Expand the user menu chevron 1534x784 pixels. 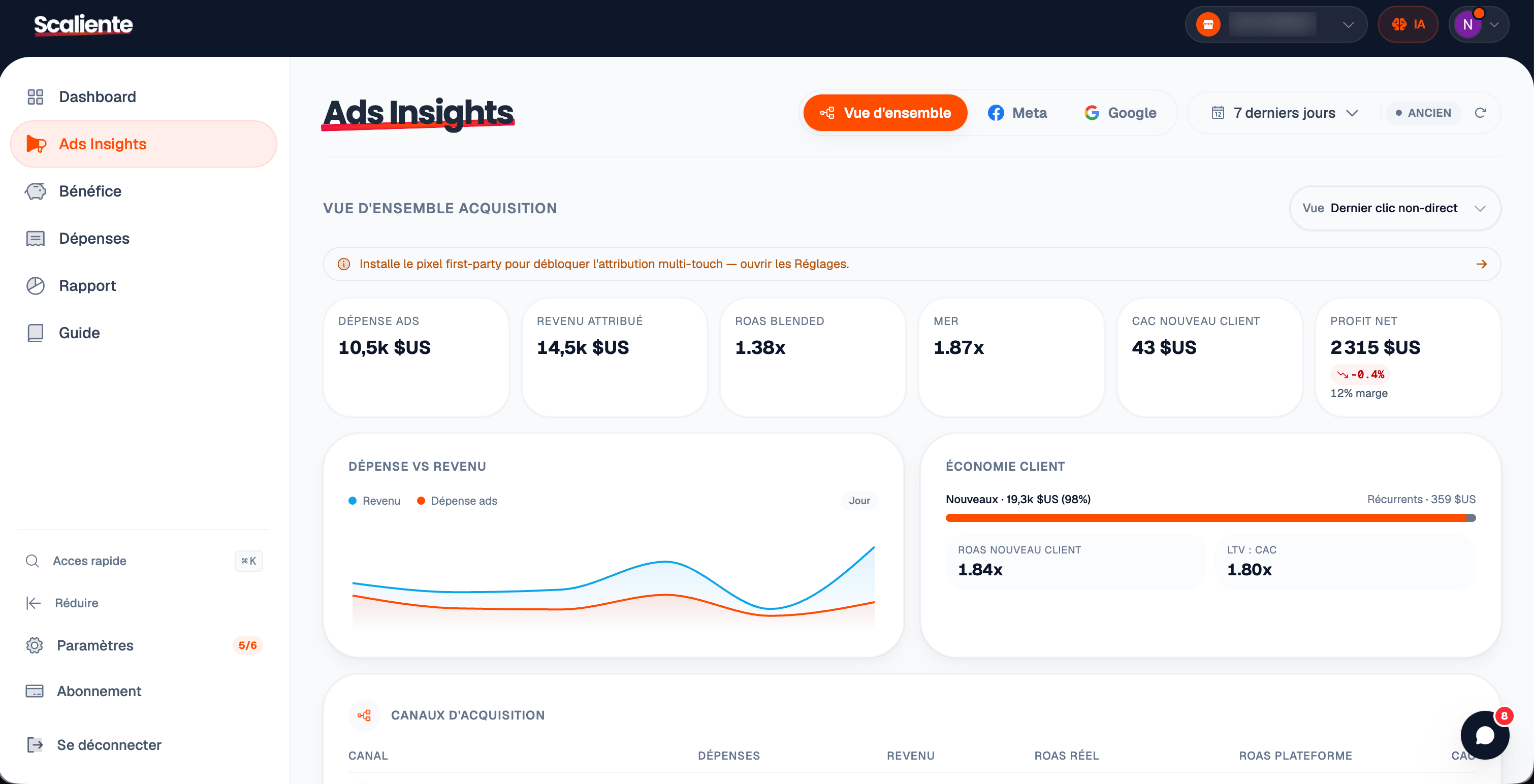[x=1494, y=24]
